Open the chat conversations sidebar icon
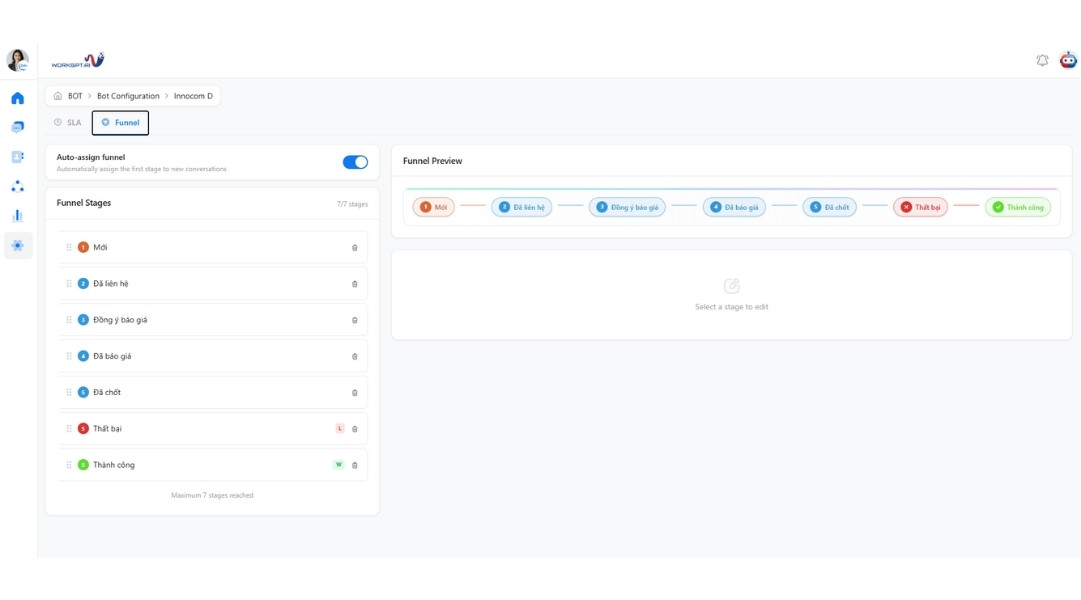Viewport: 1081px width, 600px height. [17, 127]
